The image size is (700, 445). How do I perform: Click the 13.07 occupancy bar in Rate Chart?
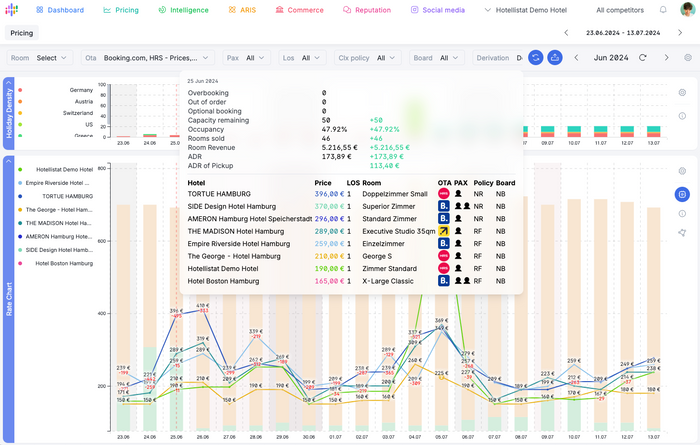(x=654, y=319)
